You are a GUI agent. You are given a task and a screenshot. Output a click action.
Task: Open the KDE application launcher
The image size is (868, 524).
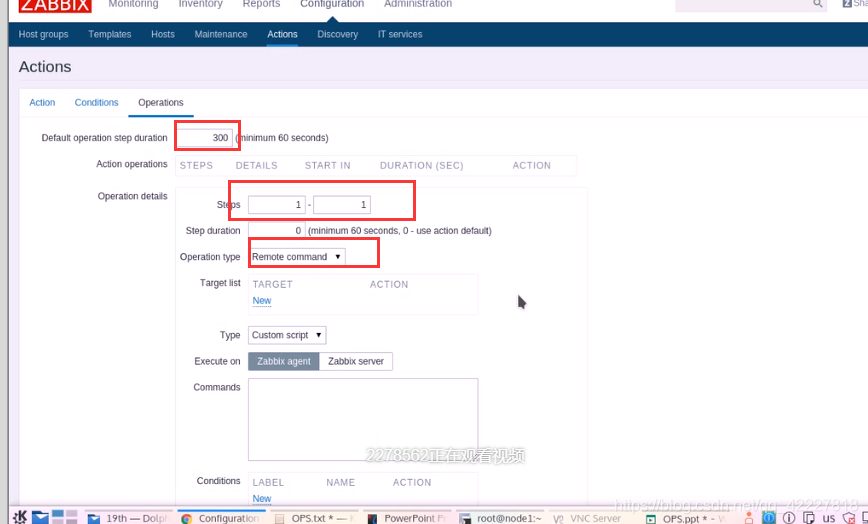[19, 517]
